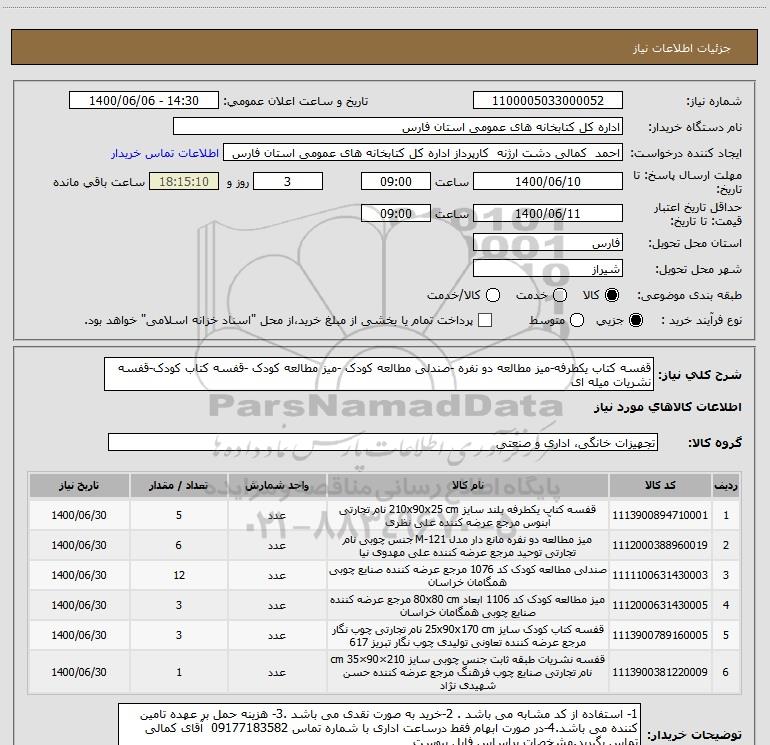Click the response deadline time 09:00
Screen dimensions: 770x745
pos(396,181)
